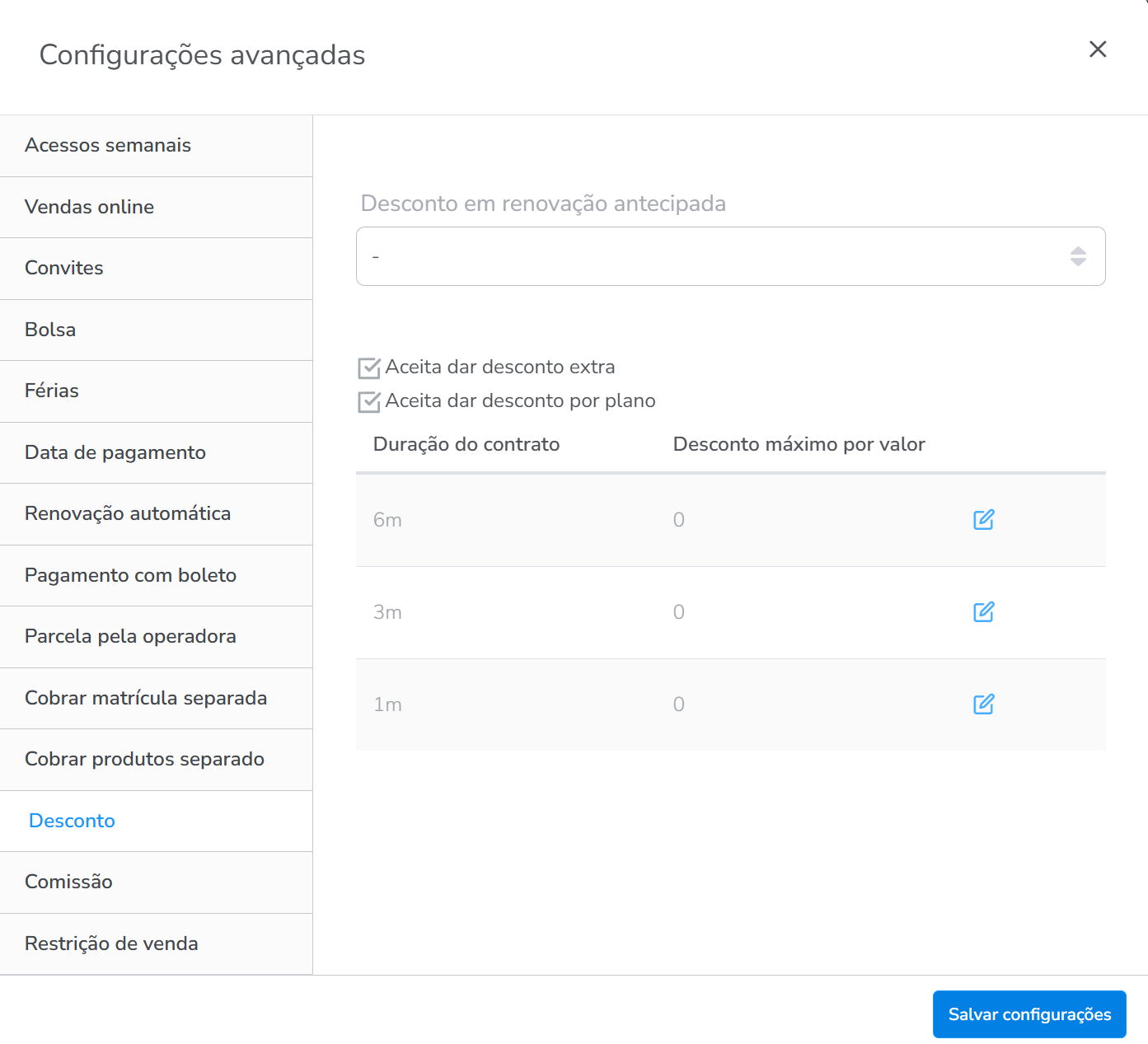
Task: Switch to Pagamento com boleto
Action: pos(130,575)
